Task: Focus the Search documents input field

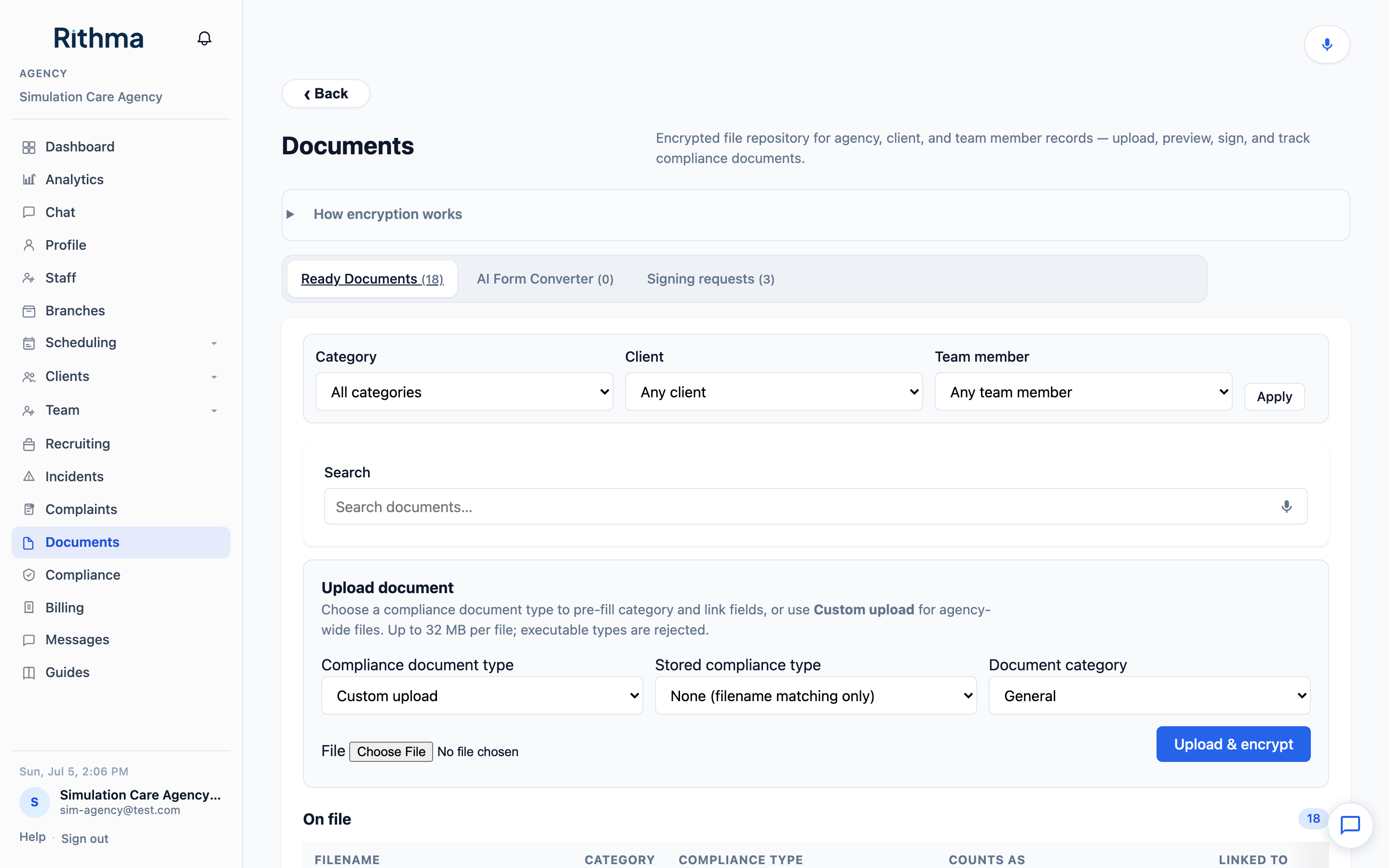Action: tap(816, 506)
